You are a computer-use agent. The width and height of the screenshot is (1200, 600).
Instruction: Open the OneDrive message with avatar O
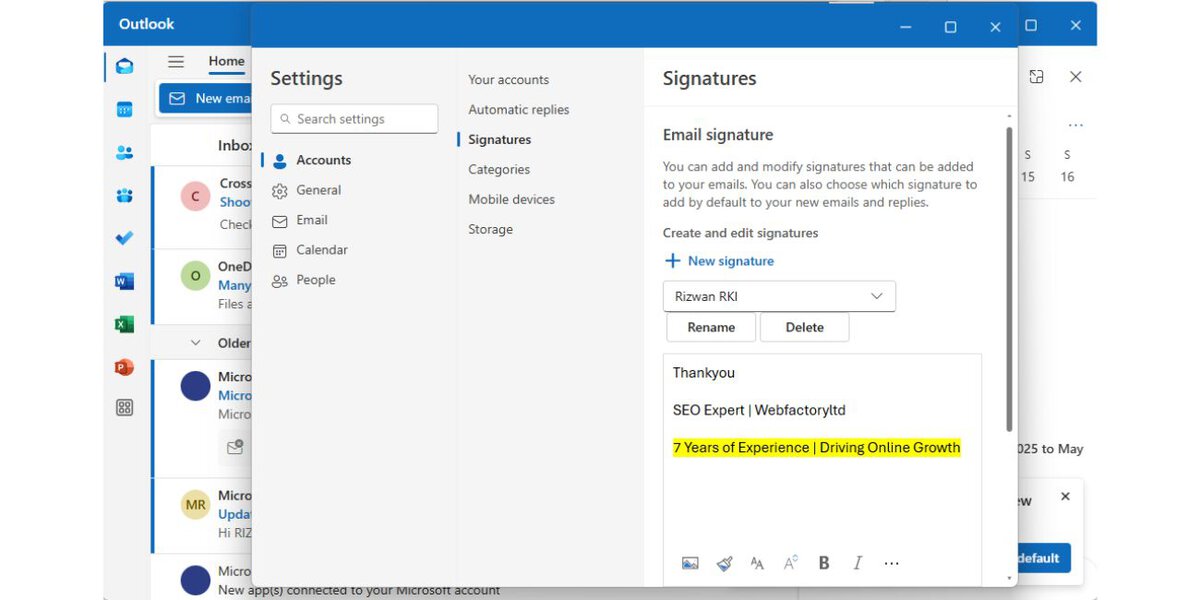(202, 286)
